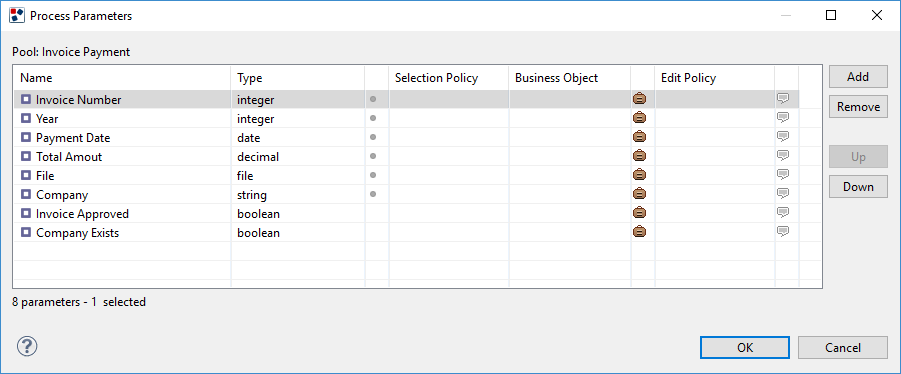Screen dimensions: 901x374
Task: Open the Edit Policy cell for File
Action: pos(715,175)
